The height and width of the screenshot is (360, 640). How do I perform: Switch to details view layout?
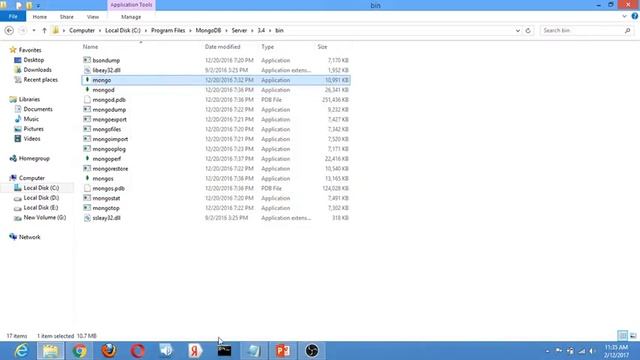(622, 336)
